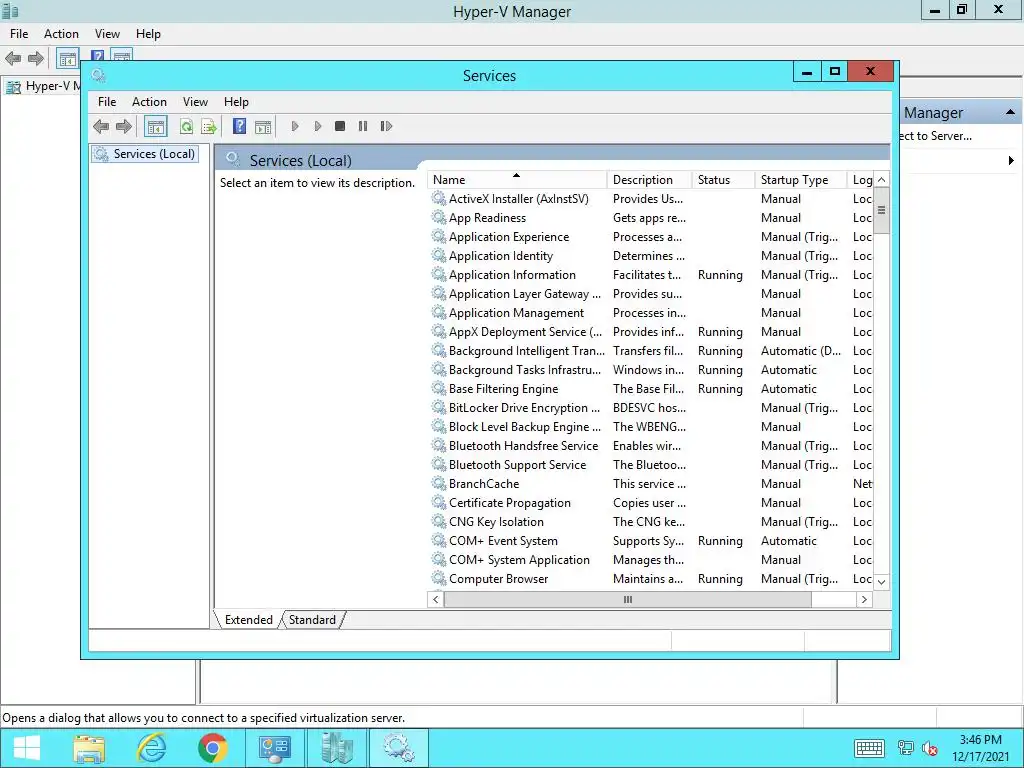Switch to Hyper-V Manager taskbar icon
Screen dimensions: 1024x768
click(x=336, y=748)
